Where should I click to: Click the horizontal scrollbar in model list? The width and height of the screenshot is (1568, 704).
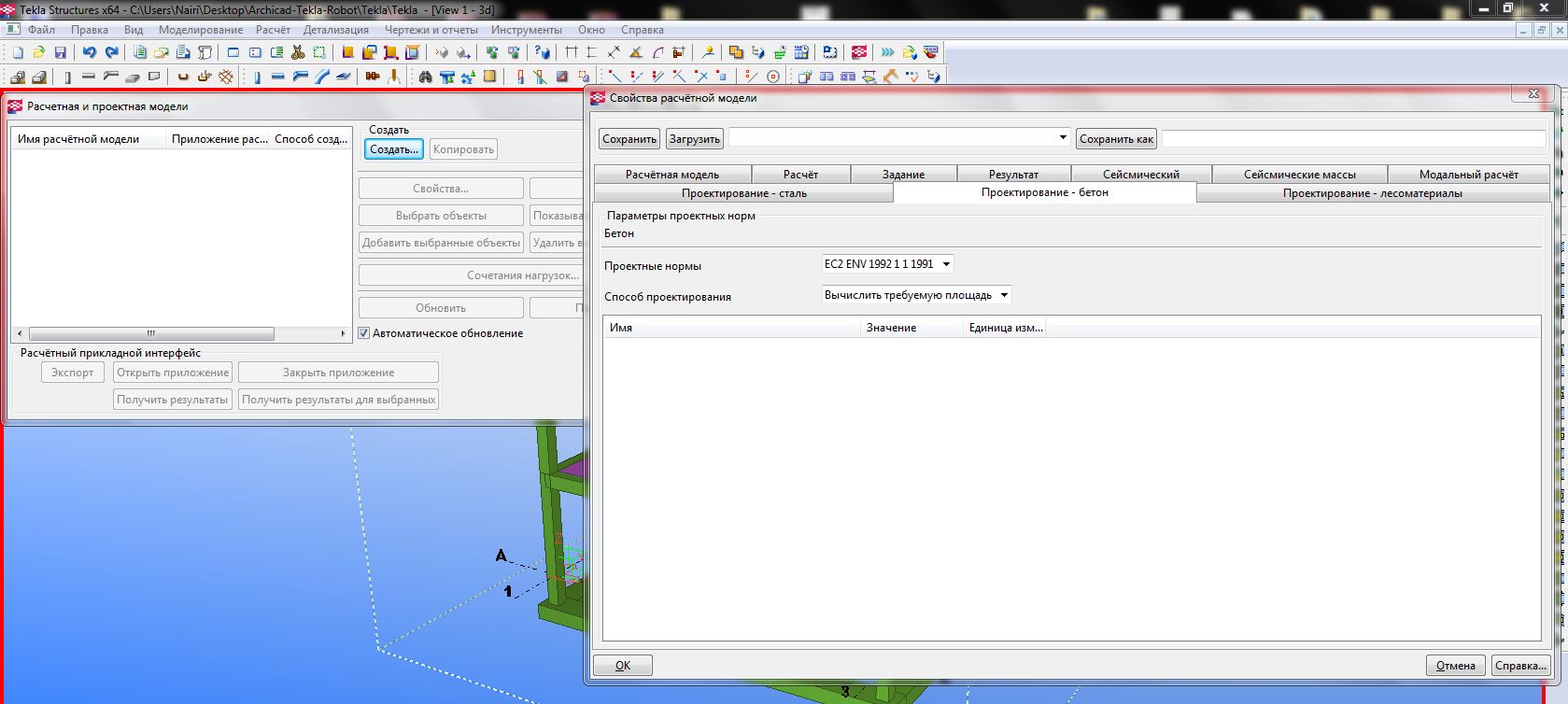tap(151, 333)
